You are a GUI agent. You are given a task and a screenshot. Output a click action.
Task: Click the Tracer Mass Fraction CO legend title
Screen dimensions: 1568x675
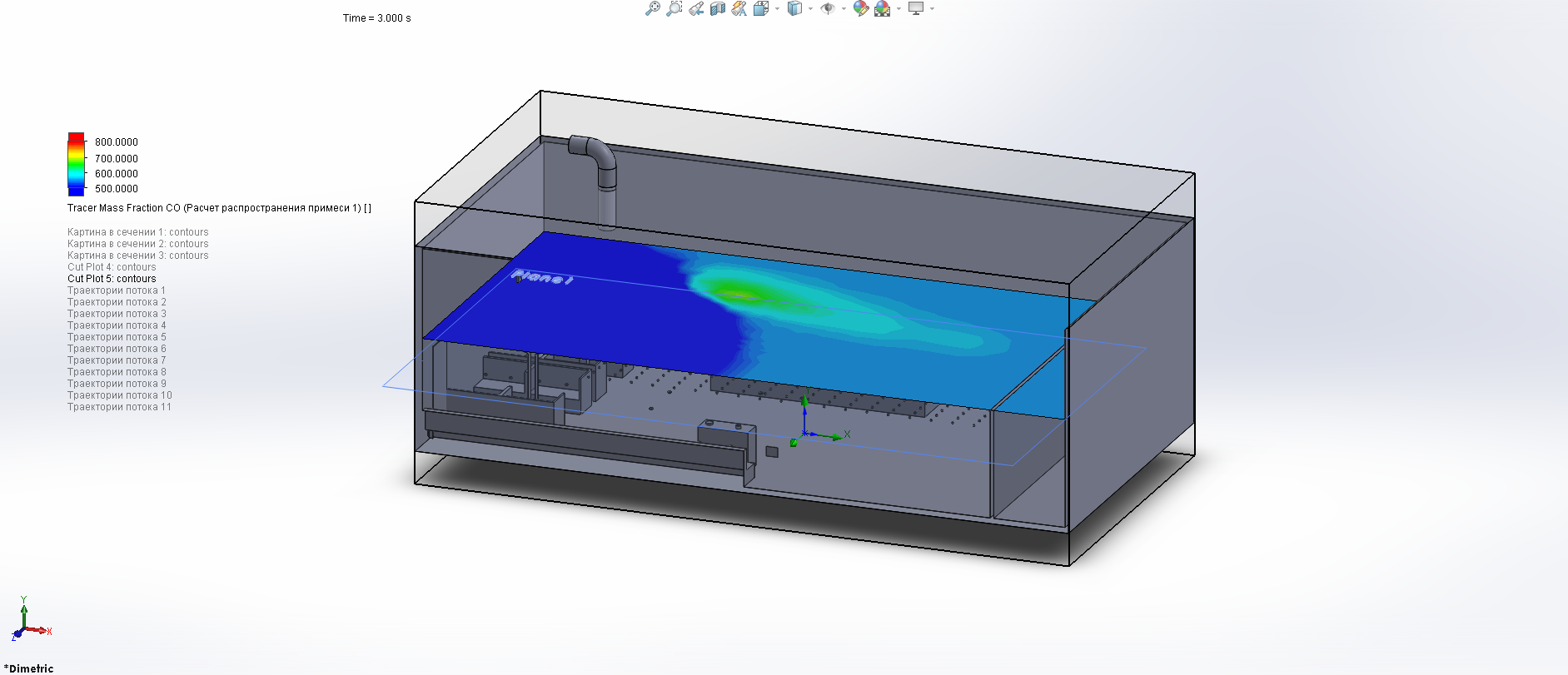coord(220,208)
